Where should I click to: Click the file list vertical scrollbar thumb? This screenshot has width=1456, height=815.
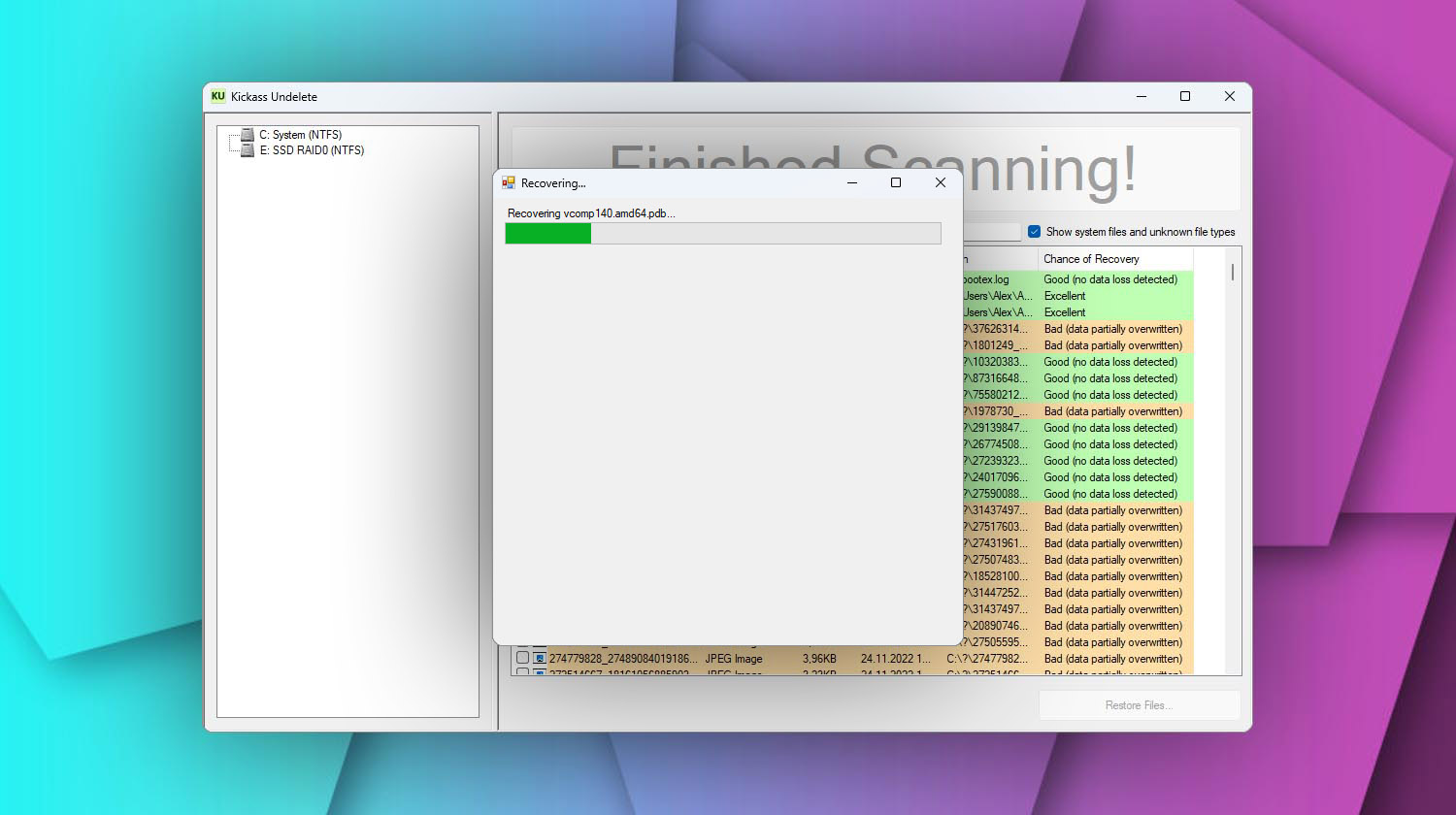1233,273
